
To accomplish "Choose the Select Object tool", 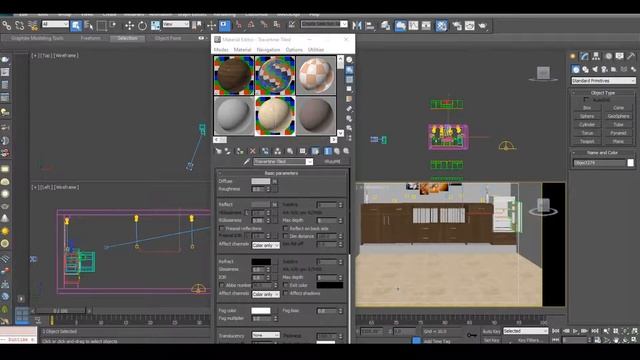I will coord(76,26).
